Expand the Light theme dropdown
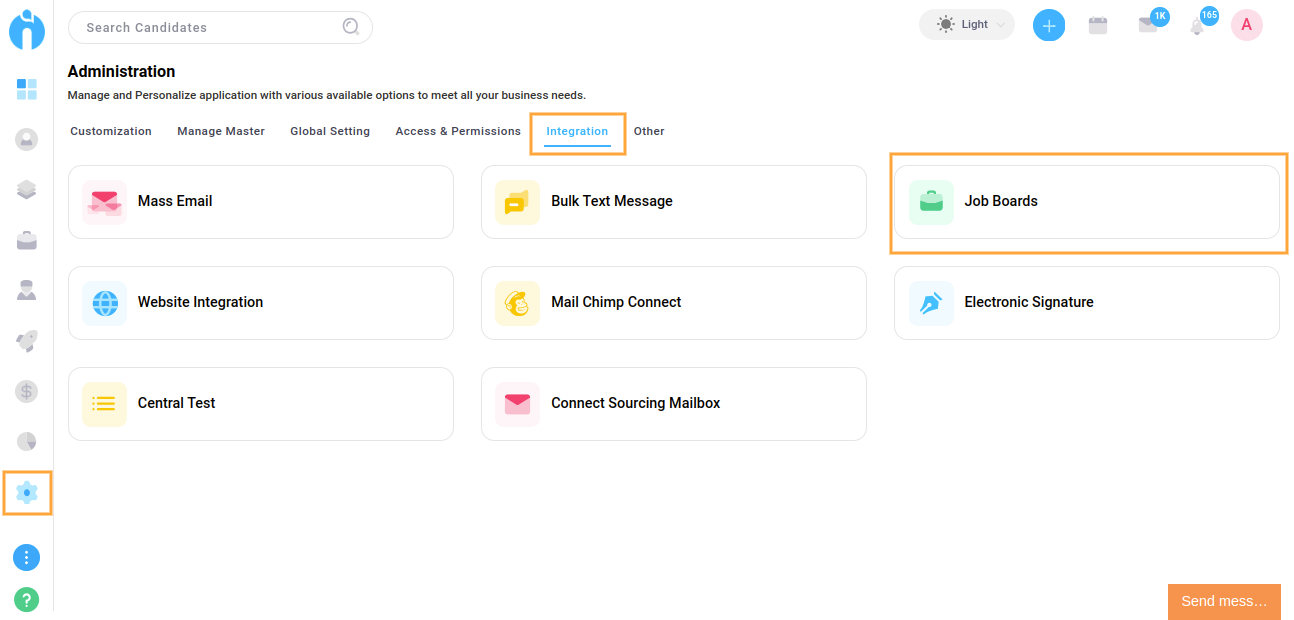 point(966,25)
